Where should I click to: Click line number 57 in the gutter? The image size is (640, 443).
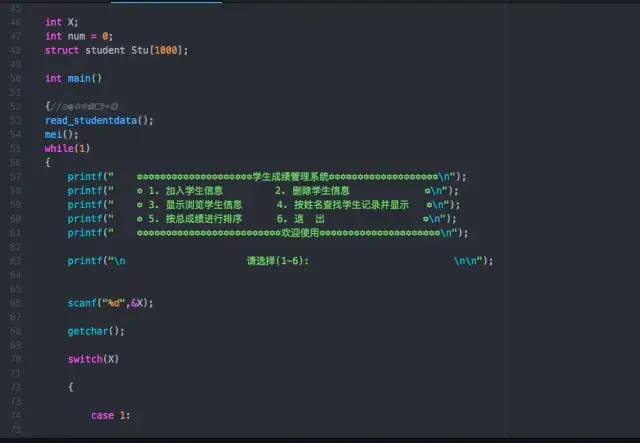(16, 176)
